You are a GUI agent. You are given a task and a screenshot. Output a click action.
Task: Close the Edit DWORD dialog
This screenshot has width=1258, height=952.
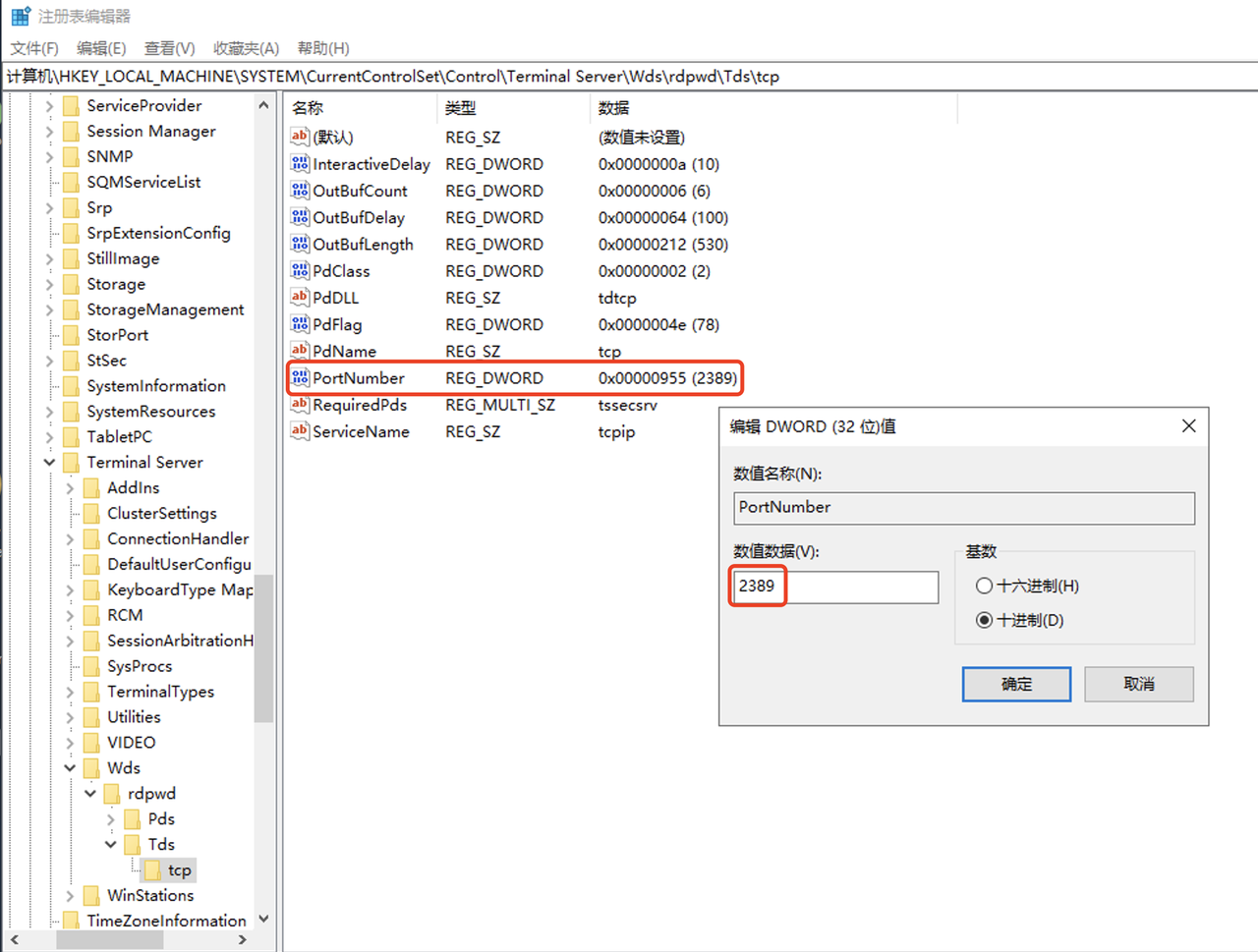1188,426
